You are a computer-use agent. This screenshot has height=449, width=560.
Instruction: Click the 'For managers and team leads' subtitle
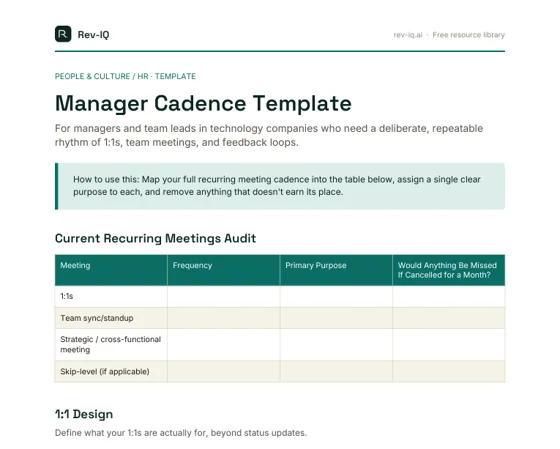click(269, 135)
